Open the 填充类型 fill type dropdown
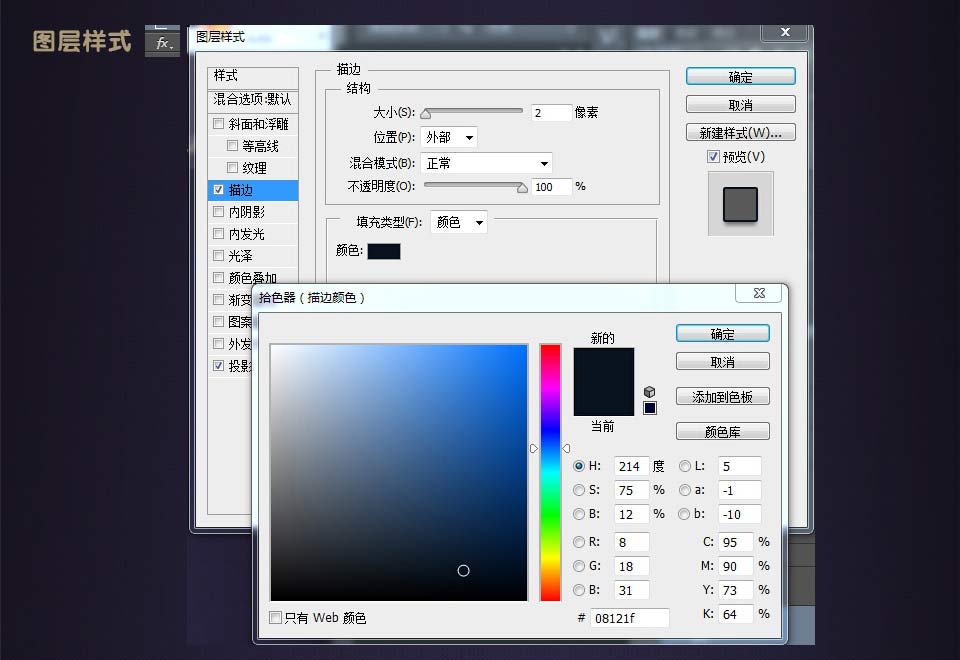 (x=458, y=222)
